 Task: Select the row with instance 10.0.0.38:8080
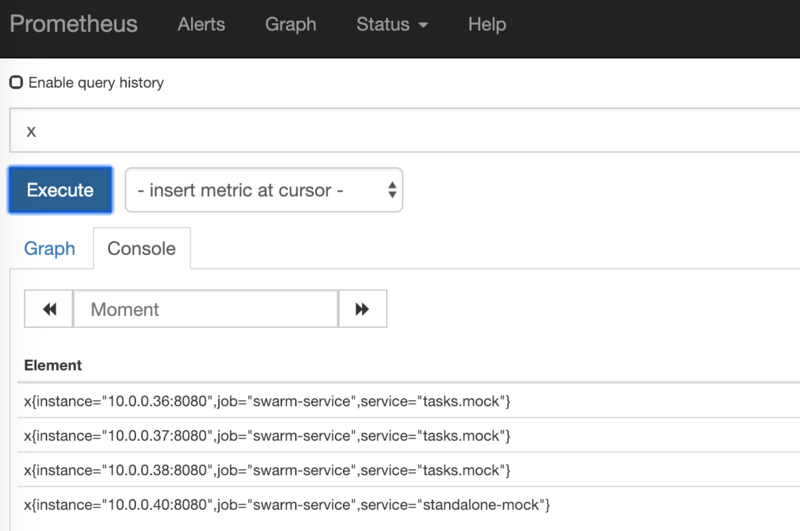(x=408, y=470)
